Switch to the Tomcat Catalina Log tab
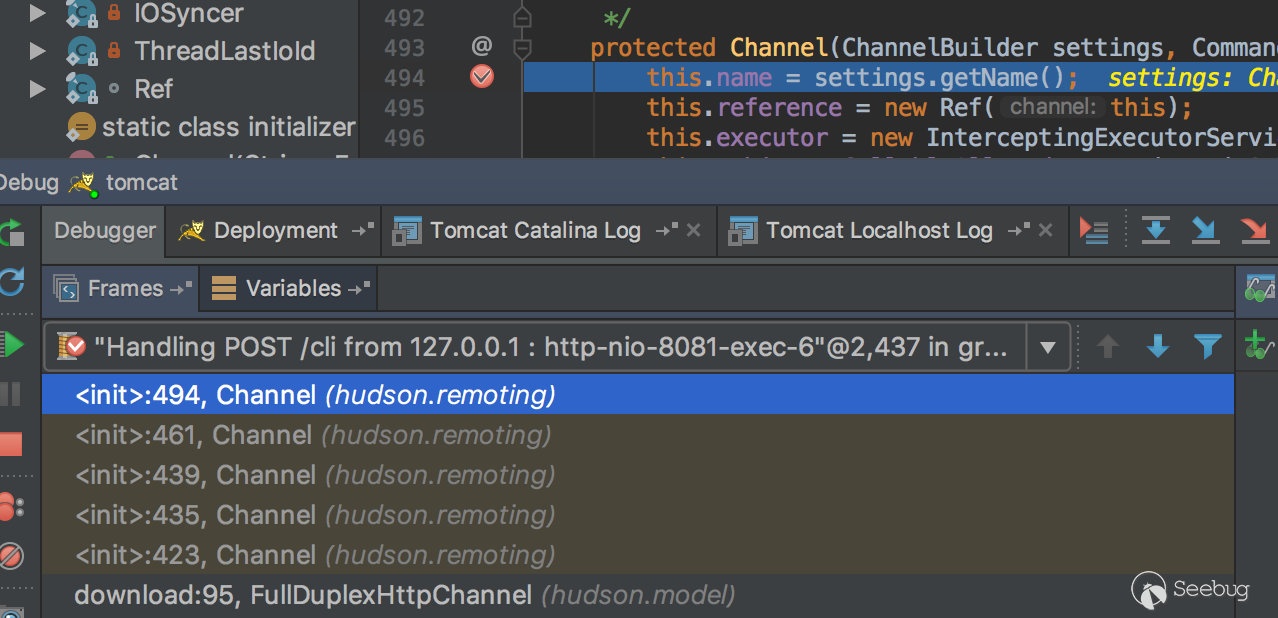This screenshot has width=1278, height=618. (x=535, y=231)
